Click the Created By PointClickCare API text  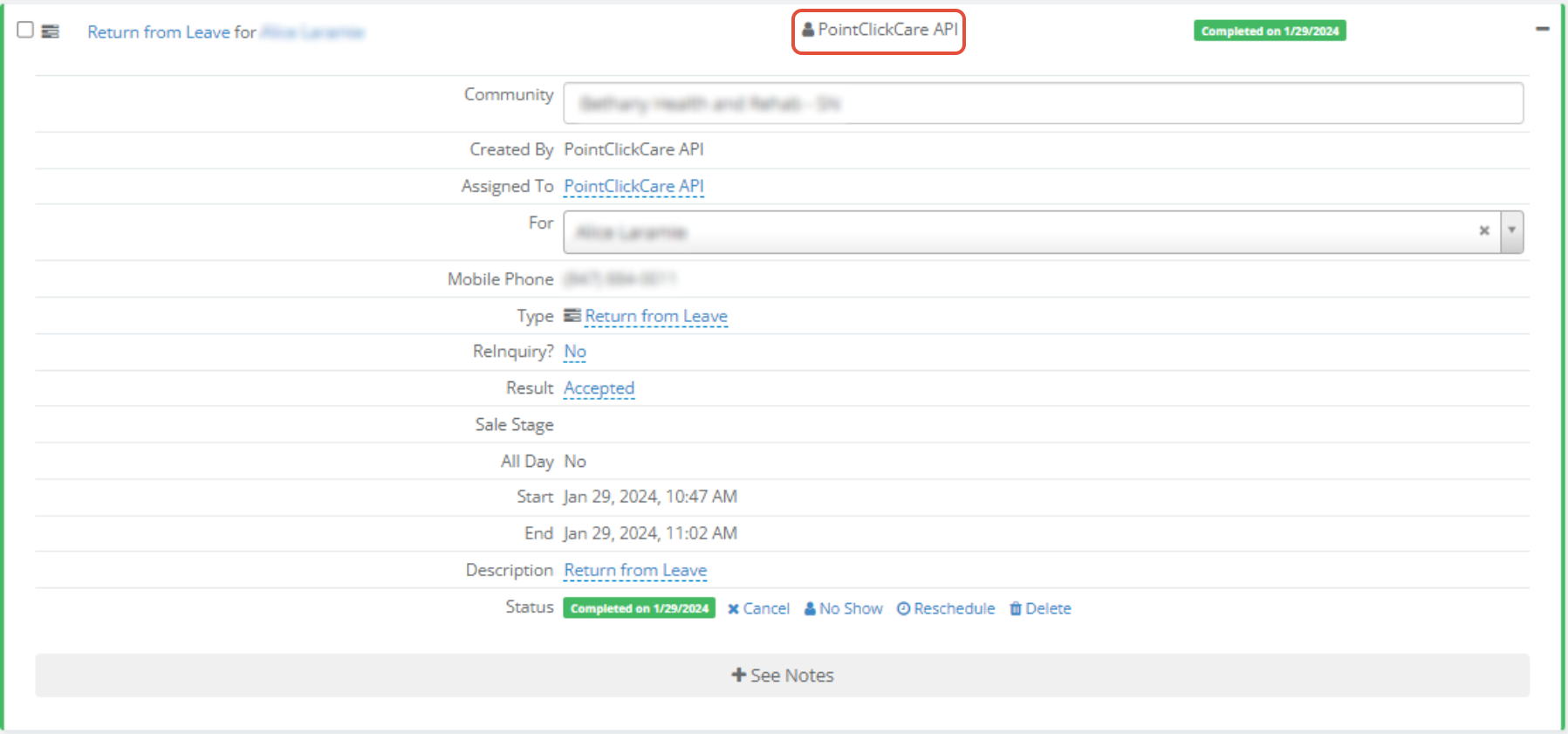pos(633,149)
